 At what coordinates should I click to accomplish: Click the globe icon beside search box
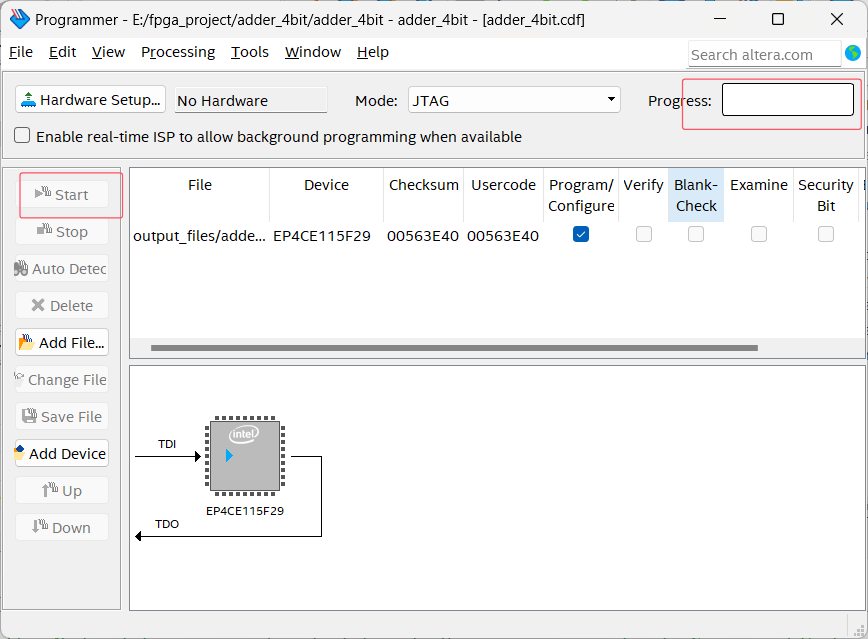853,53
